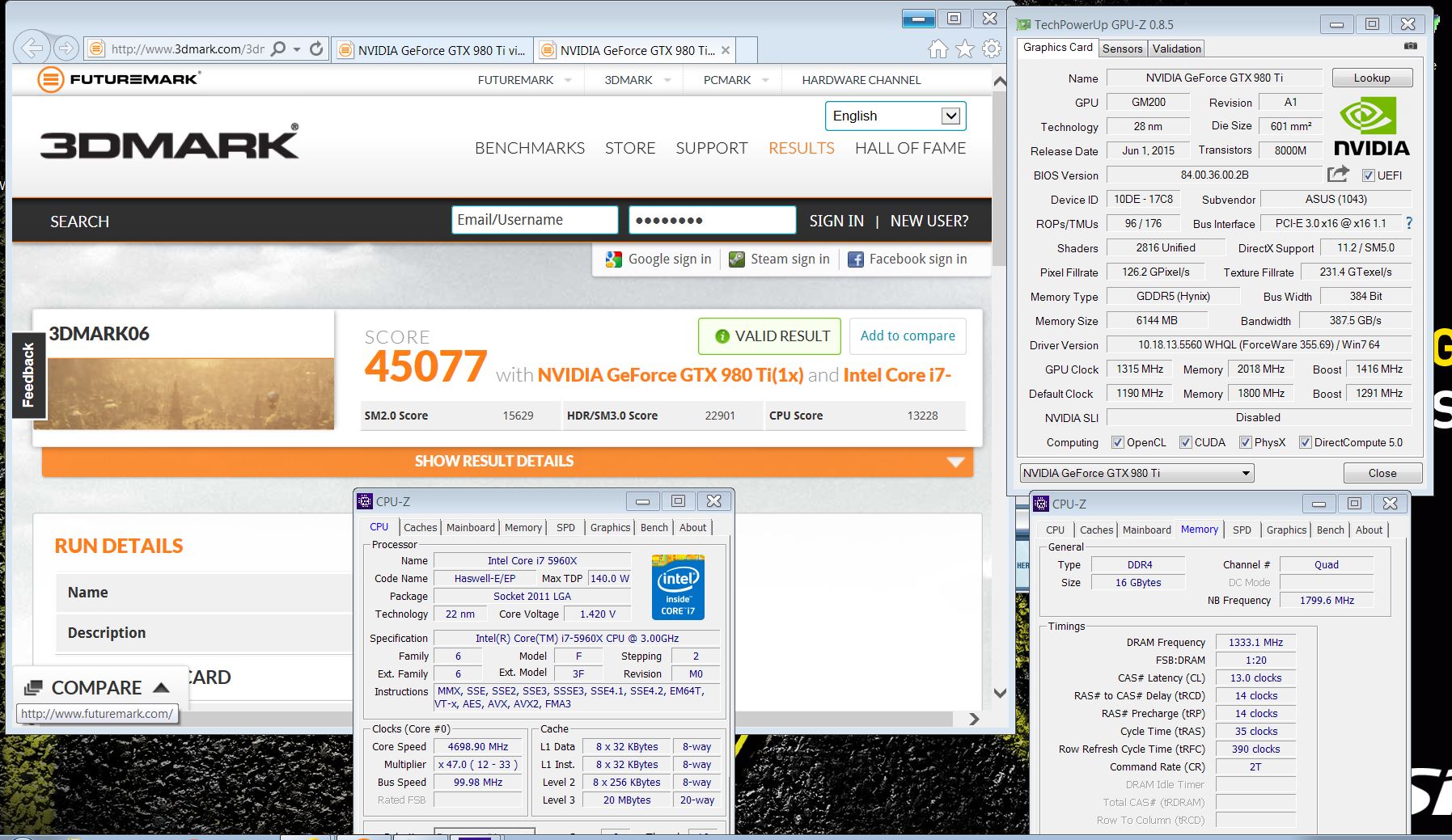Open SPD tab in CPU-Z Memory window
The height and width of the screenshot is (840, 1452).
point(1242,530)
